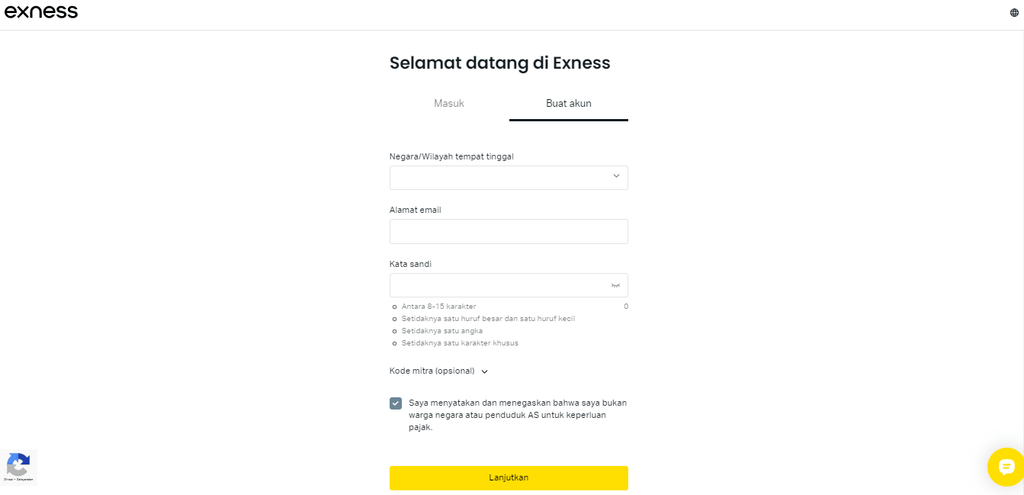Focus the Kata sandi password field
Image resolution: width=1024 pixels, height=495 pixels.
click(498, 285)
